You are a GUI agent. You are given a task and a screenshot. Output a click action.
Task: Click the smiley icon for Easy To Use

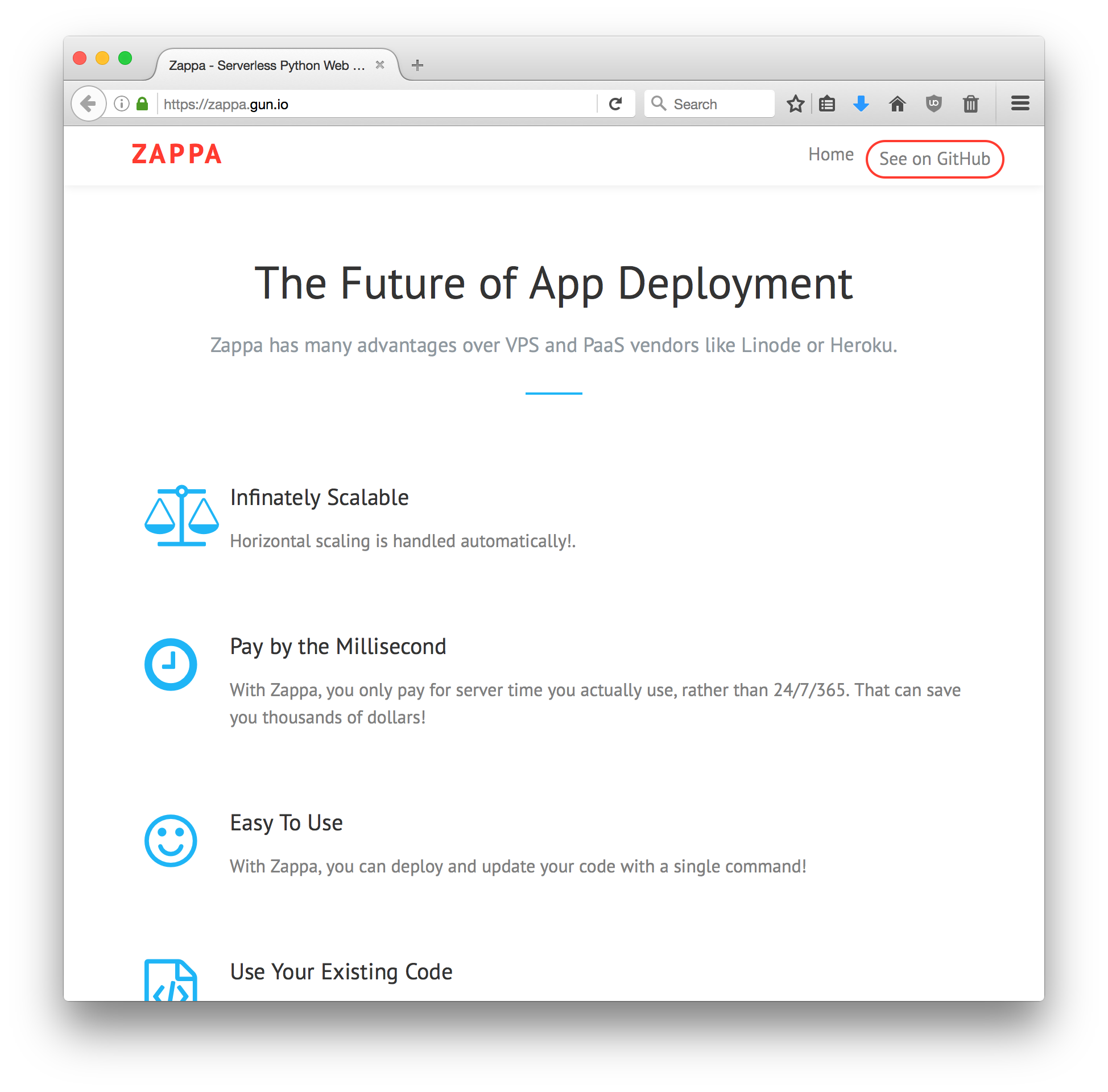[x=171, y=840]
